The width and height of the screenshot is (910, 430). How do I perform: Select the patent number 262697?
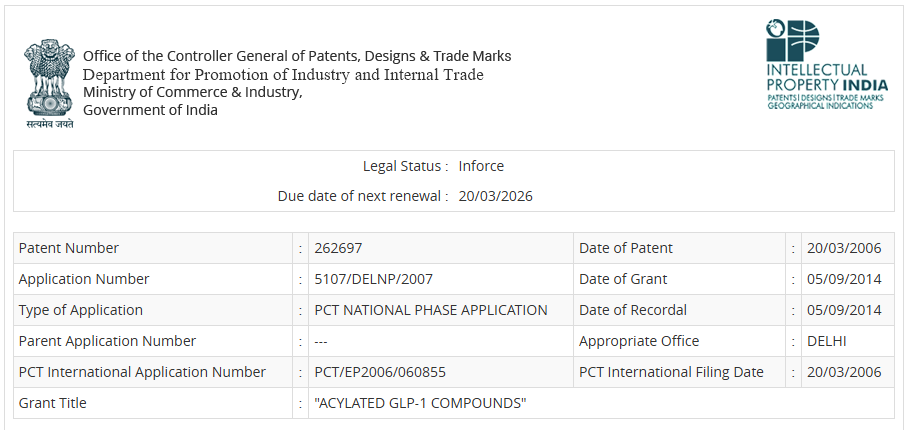tap(338, 248)
